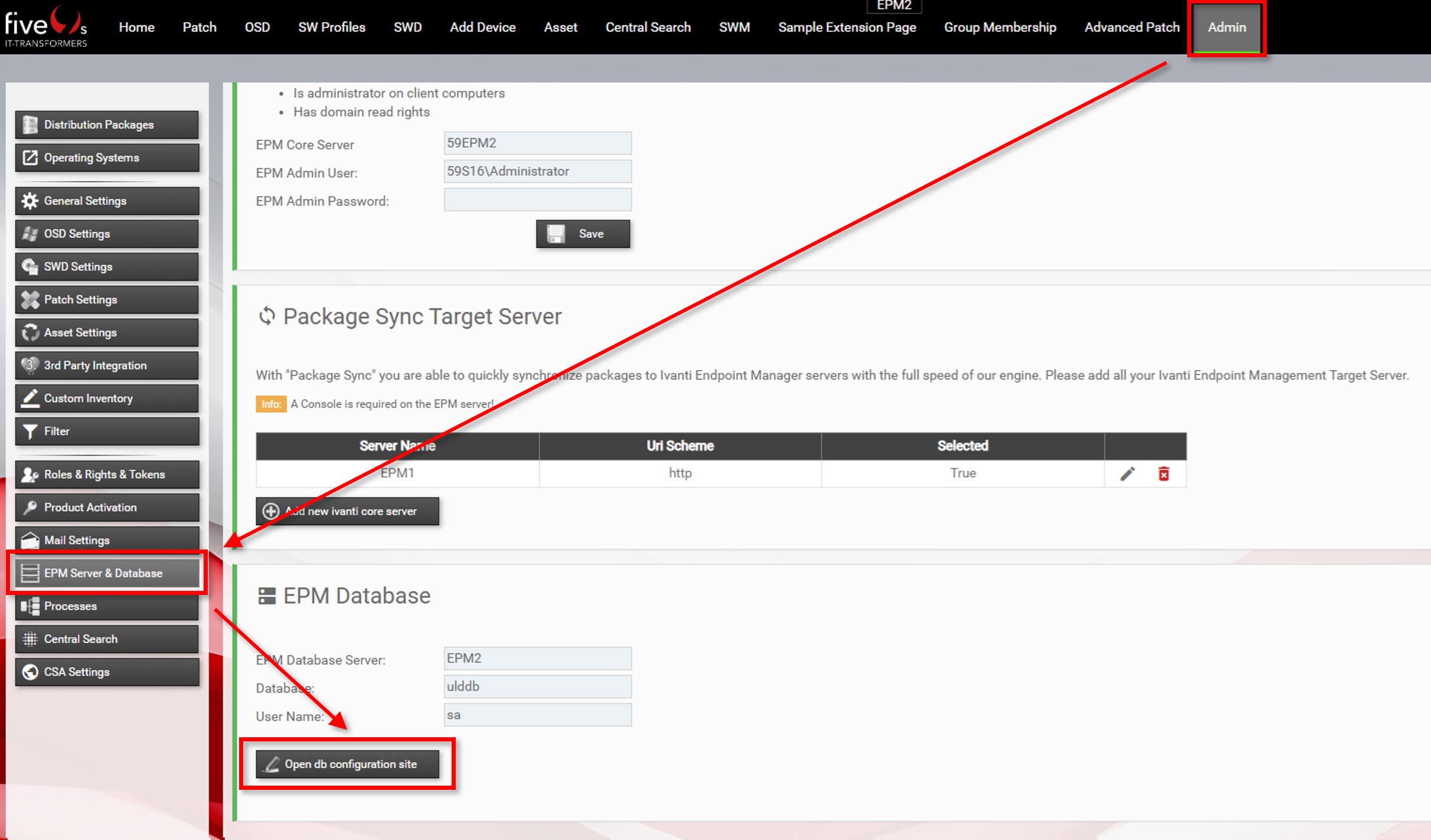Edit the EPM1 server row pencil
Image resolution: width=1431 pixels, height=840 pixels.
[x=1128, y=474]
